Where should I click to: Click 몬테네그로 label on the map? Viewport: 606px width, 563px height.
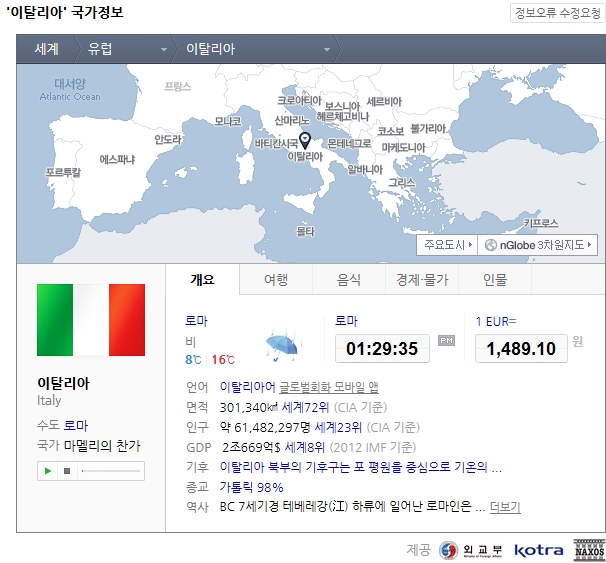(x=349, y=143)
